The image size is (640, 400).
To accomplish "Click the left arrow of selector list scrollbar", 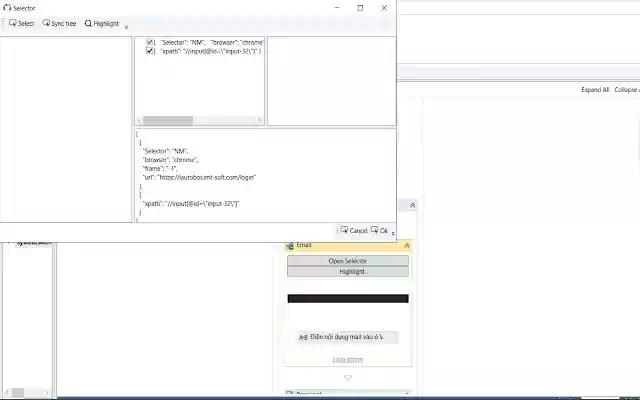I will (x=139, y=120).
